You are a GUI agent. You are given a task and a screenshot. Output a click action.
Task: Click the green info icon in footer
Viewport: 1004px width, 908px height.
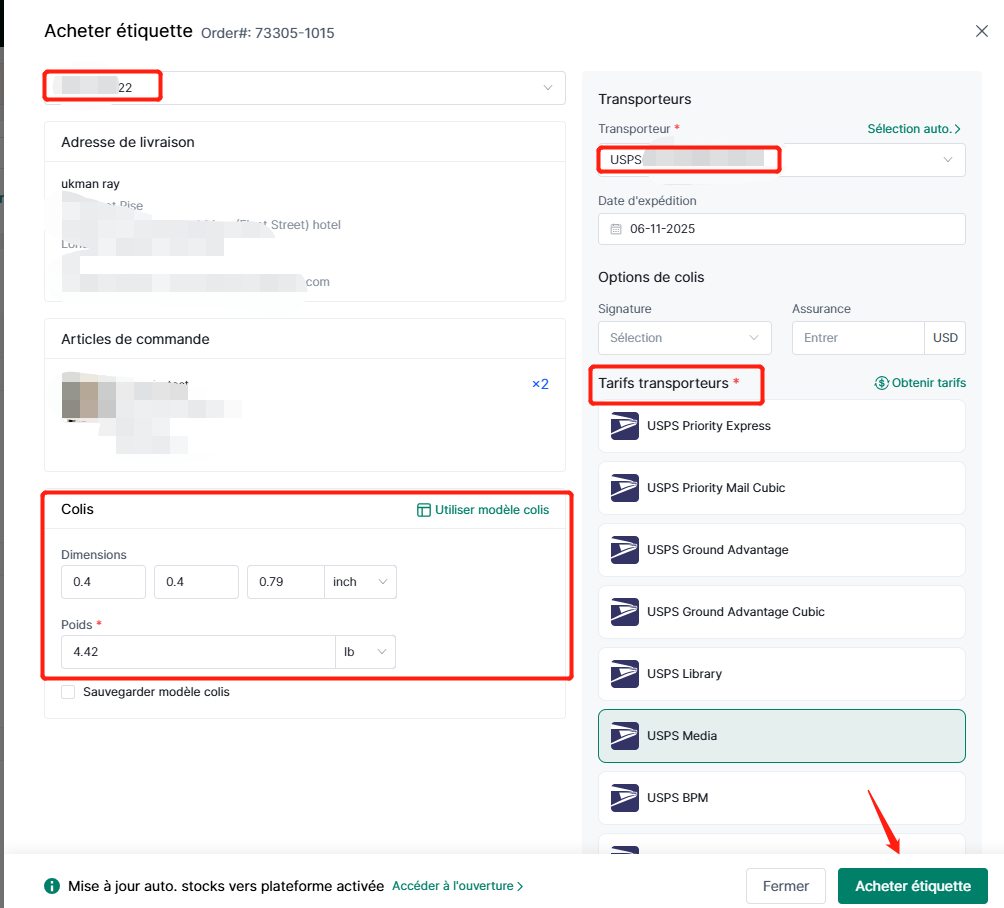point(52,886)
